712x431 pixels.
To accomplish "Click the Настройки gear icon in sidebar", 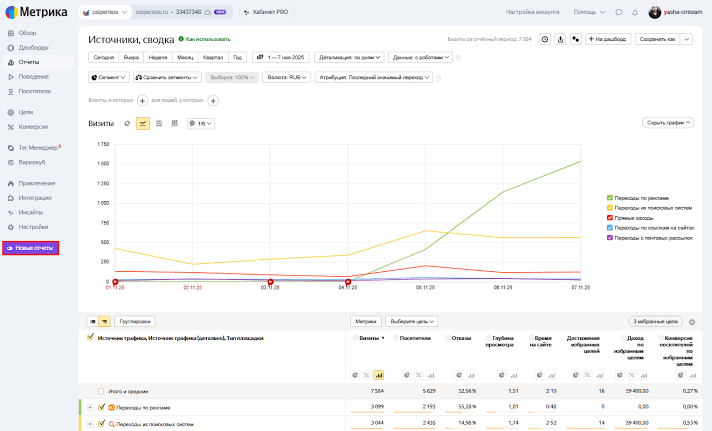I will tap(10, 227).
